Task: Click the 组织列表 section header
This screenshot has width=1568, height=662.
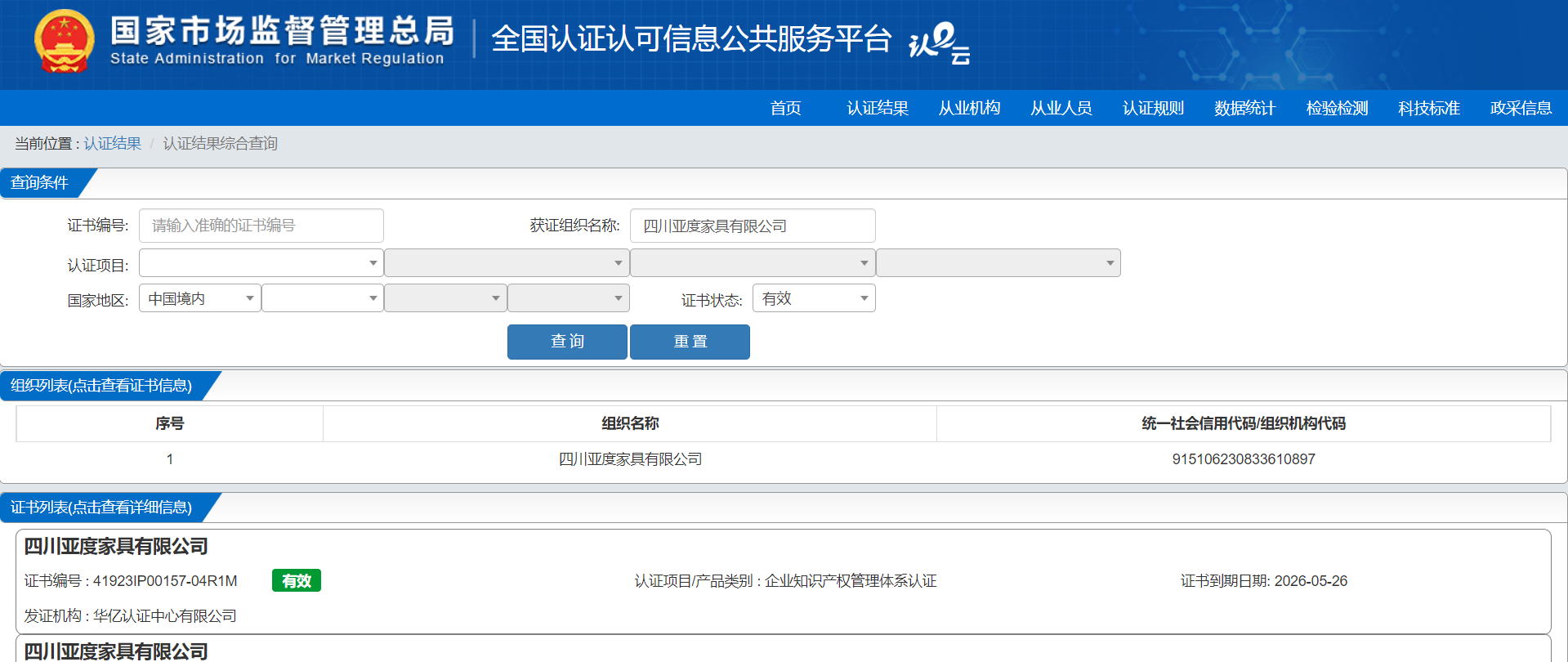Action: (x=101, y=386)
